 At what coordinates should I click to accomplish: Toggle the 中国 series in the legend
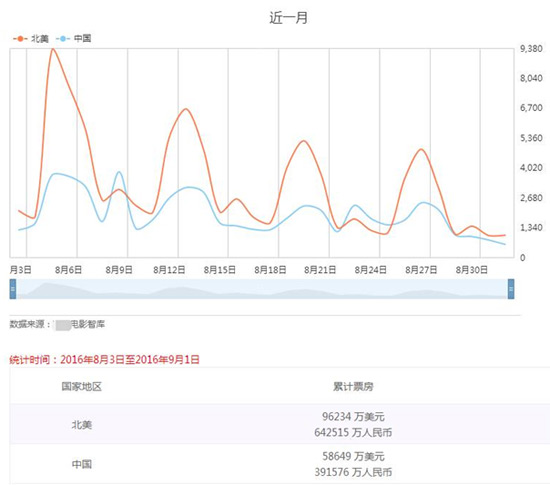click(x=74, y=38)
